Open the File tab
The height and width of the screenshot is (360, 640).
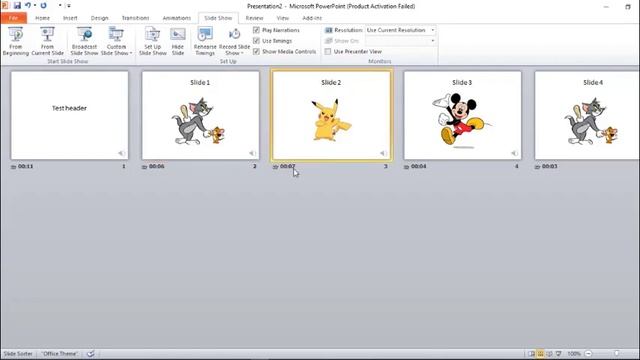[13, 18]
